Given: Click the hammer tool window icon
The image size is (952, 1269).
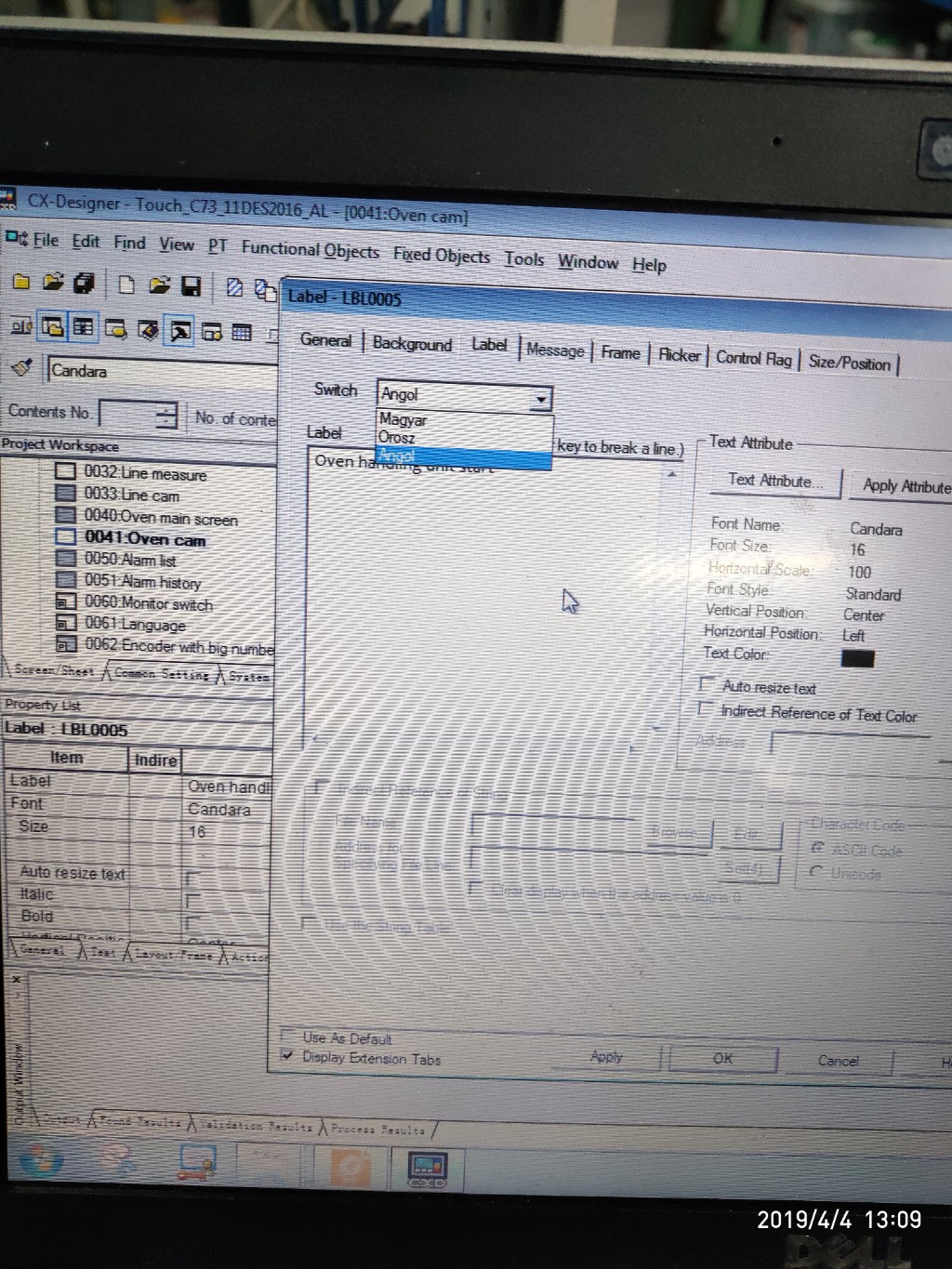Looking at the screenshot, I should 179,330.
